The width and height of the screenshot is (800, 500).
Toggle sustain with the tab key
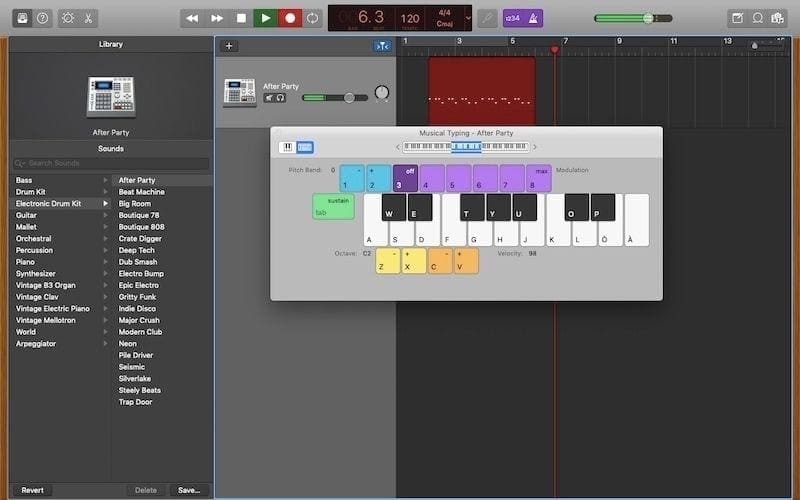(333, 207)
